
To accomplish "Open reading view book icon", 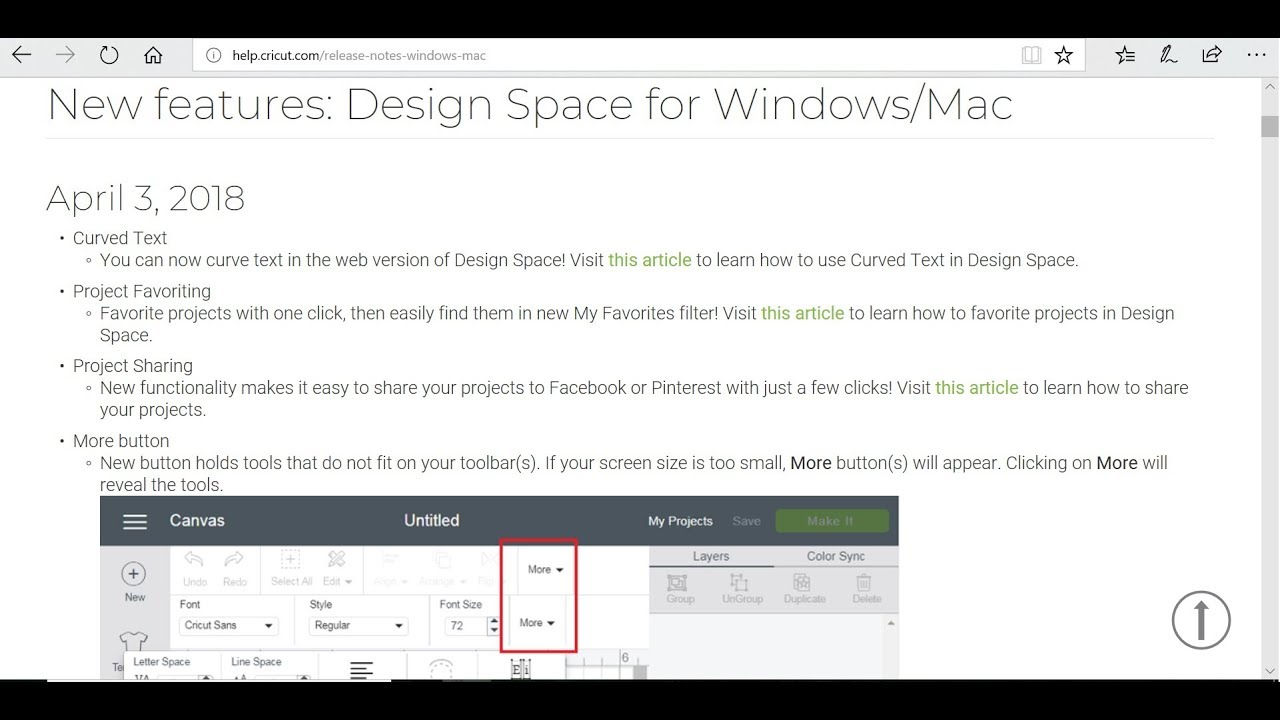I will tap(1031, 55).
